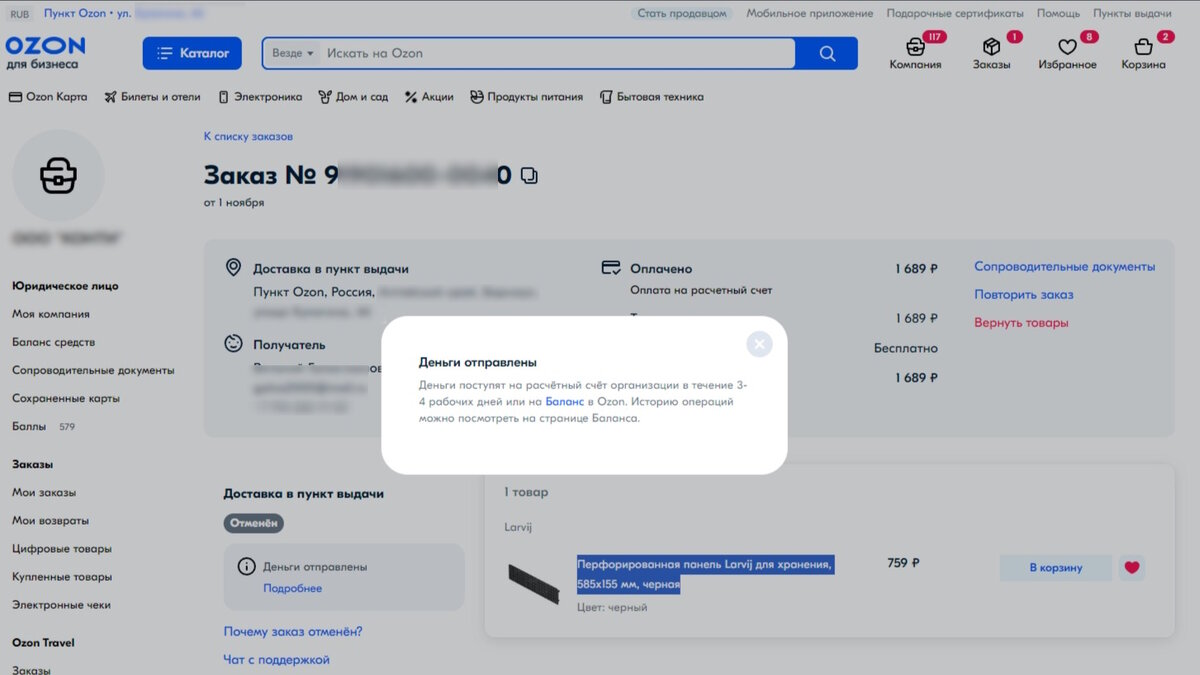The height and width of the screenshot is (675, 1200).
Task: Open 'Мои возвраты' in sidebar
Action: (50, 520)
